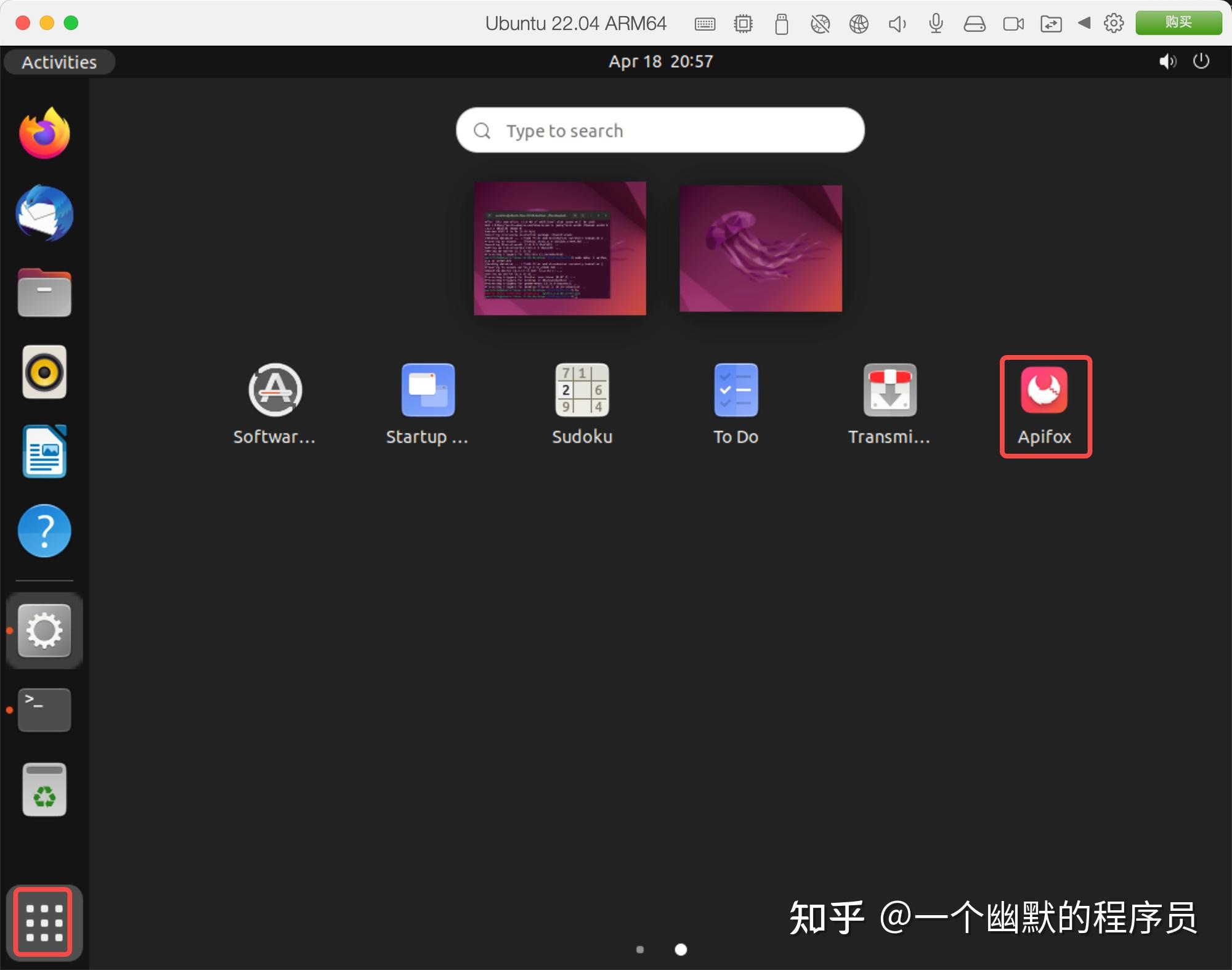Screen dimensions: 1232x970
Task: Click the Type to search field
Action: pos(659,130)
